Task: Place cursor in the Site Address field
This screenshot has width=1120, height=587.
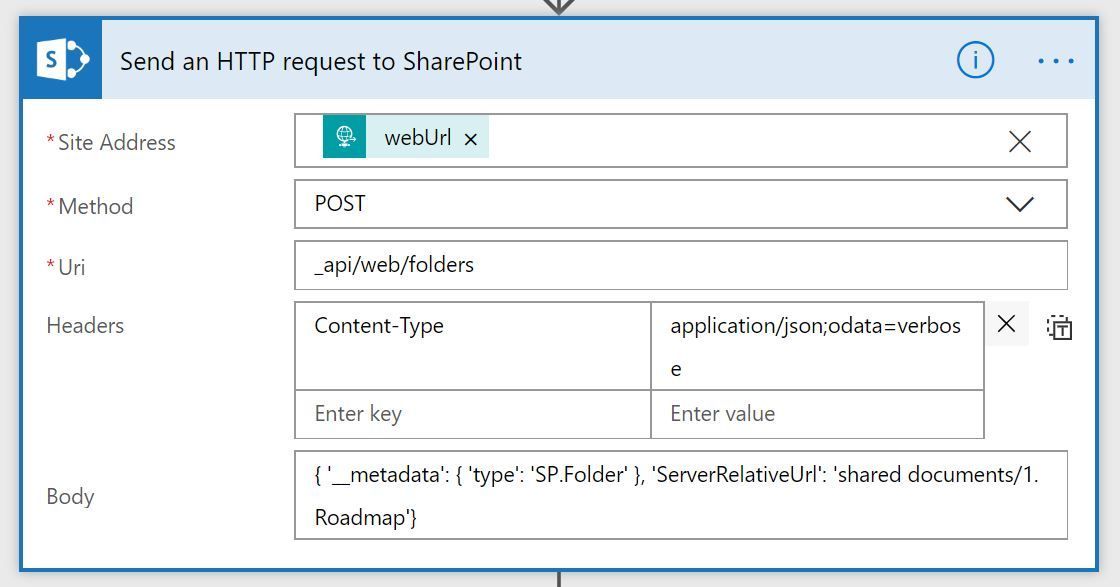Action: [700, 140]
